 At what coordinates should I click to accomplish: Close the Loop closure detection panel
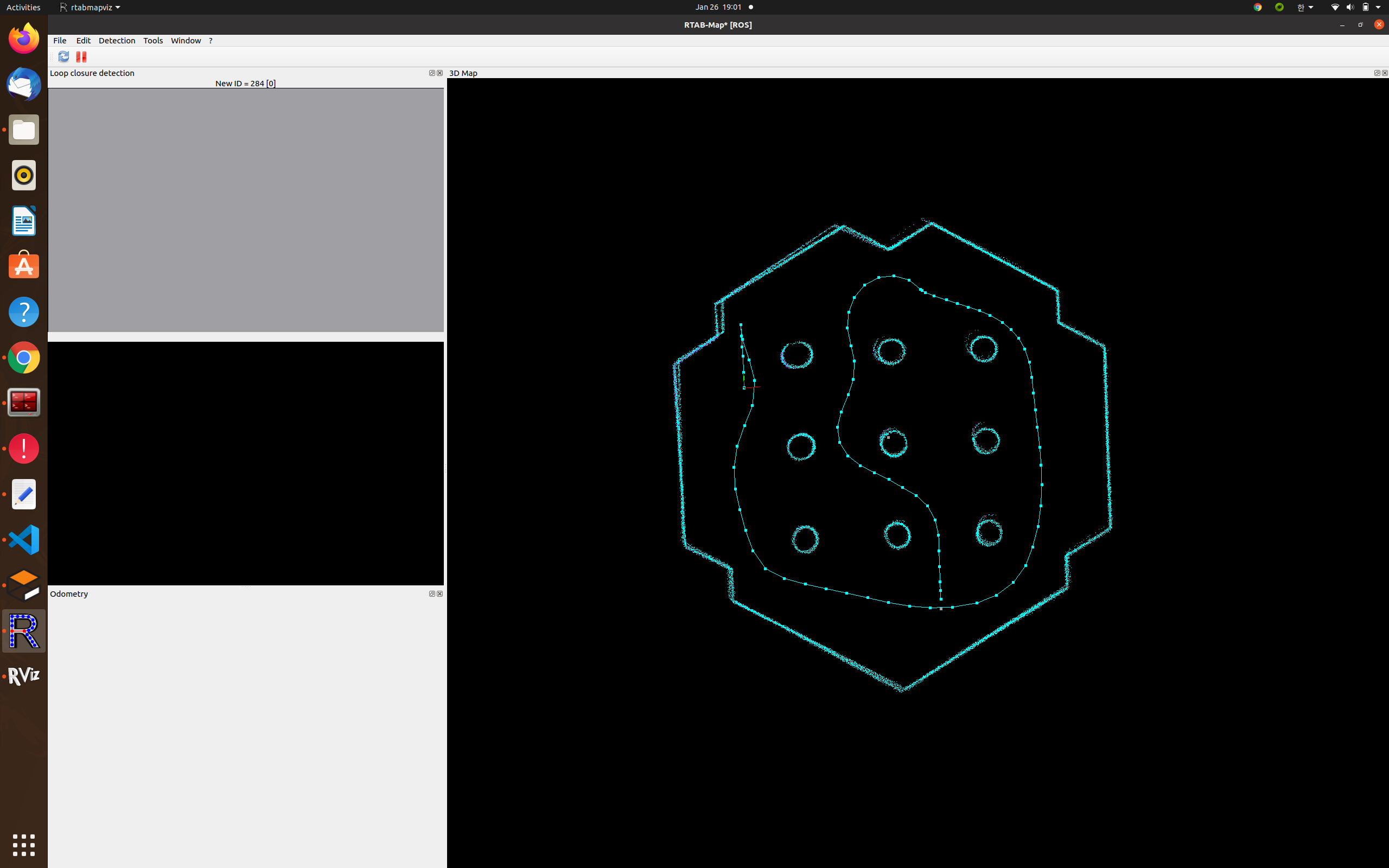(x=439, y=73)
